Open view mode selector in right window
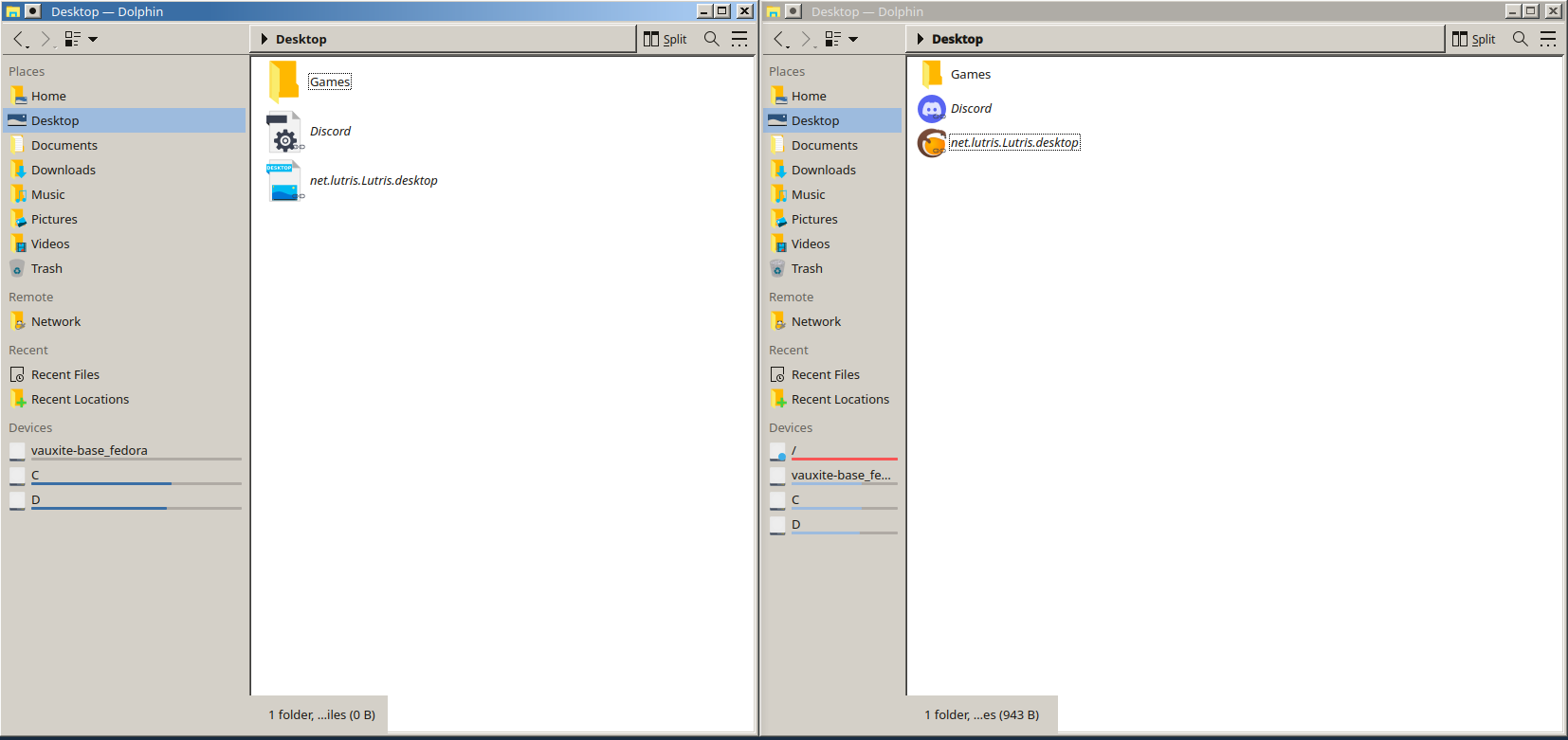The image size is (1568, 740). 832,39
